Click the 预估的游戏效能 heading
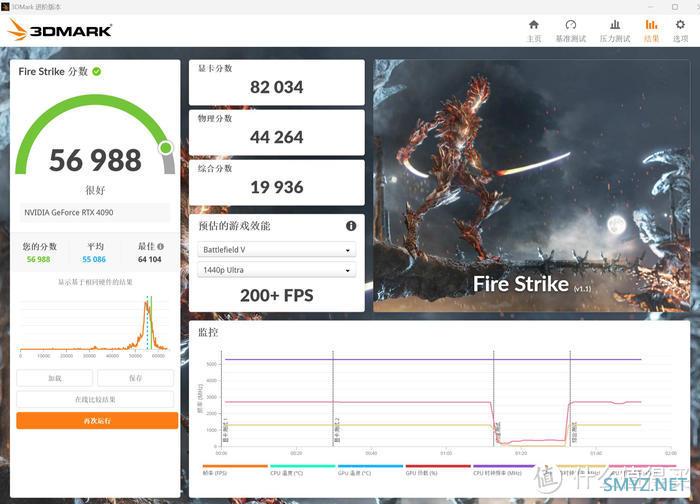Viewport: 700px width, 504px height. pyautogui.click(x=234, y=226)
